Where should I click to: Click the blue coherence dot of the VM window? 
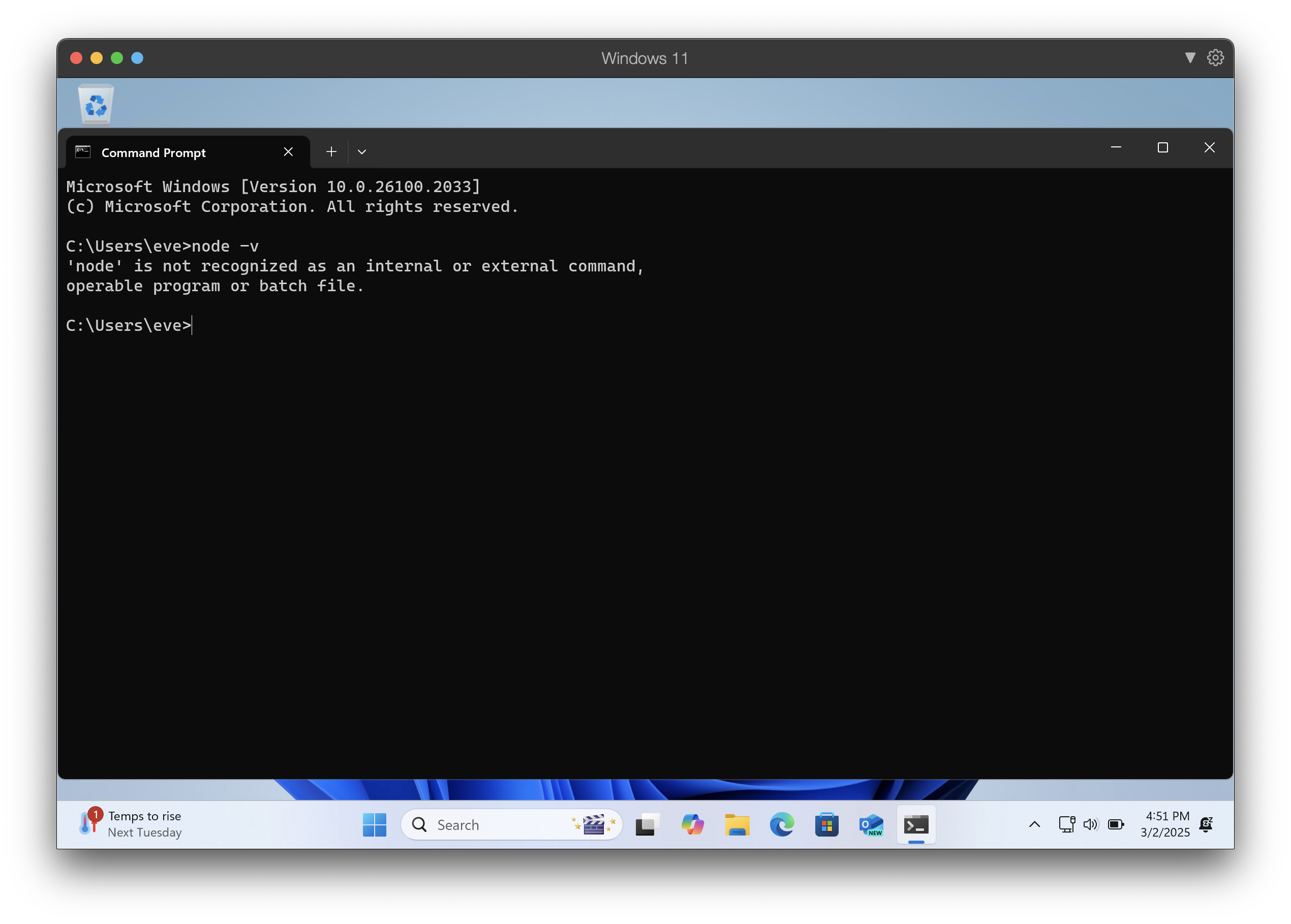pos(137,58)
